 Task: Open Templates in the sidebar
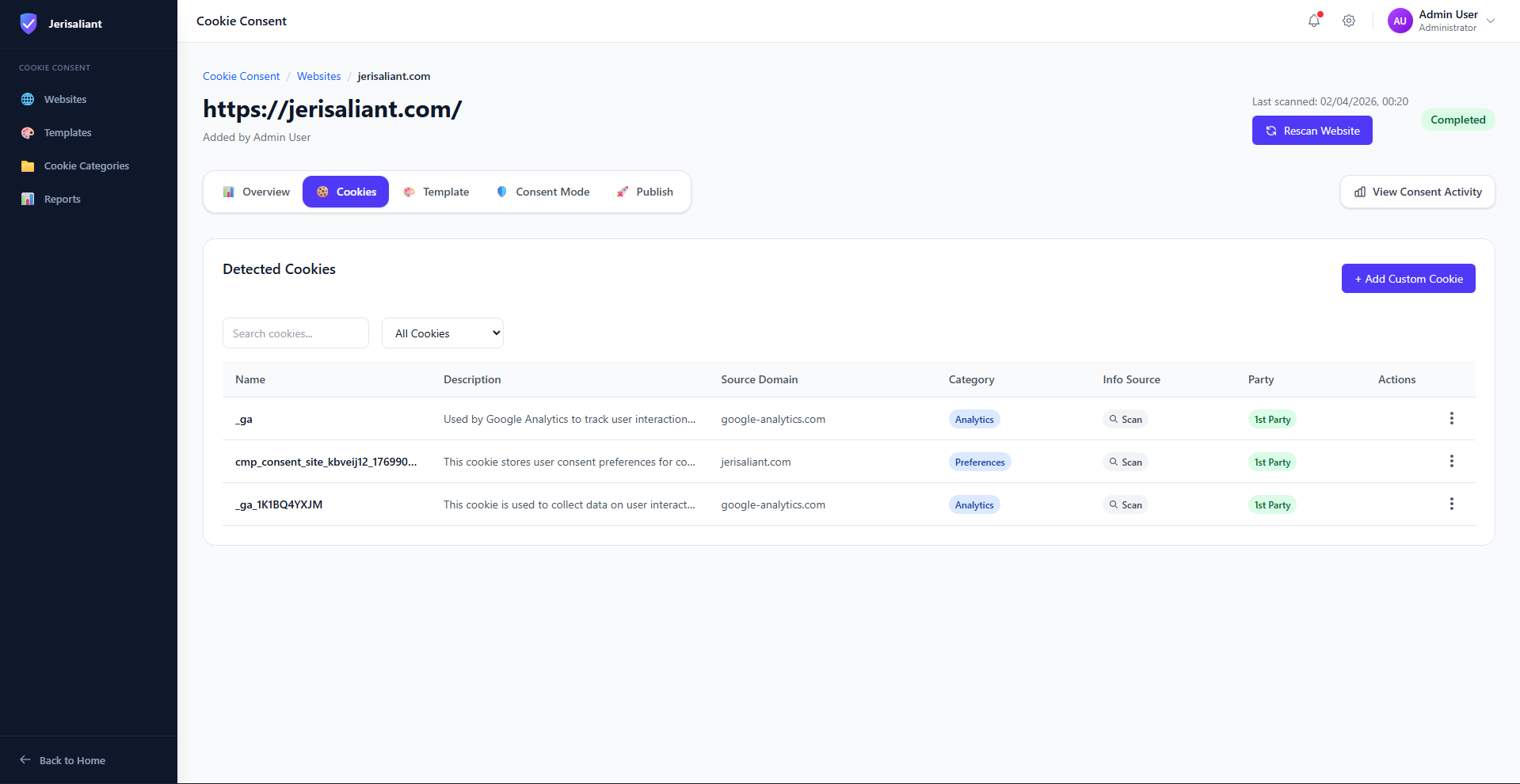click(x=67, y=133)
